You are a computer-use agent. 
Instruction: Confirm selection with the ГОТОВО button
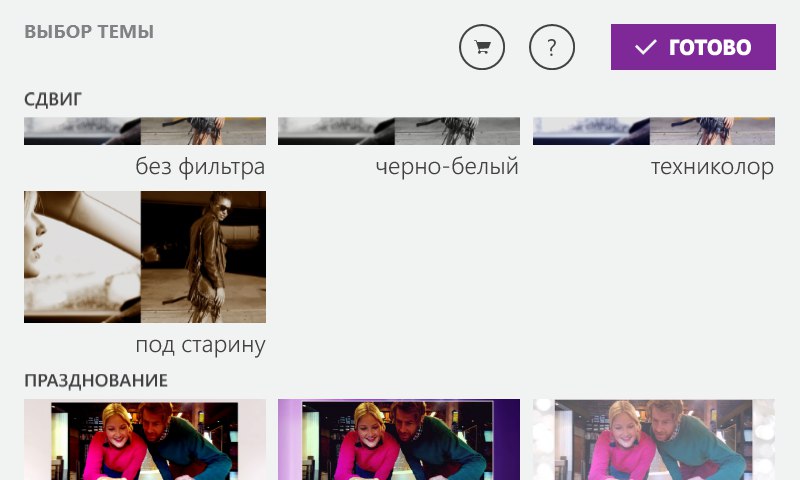tap(693, 47)
